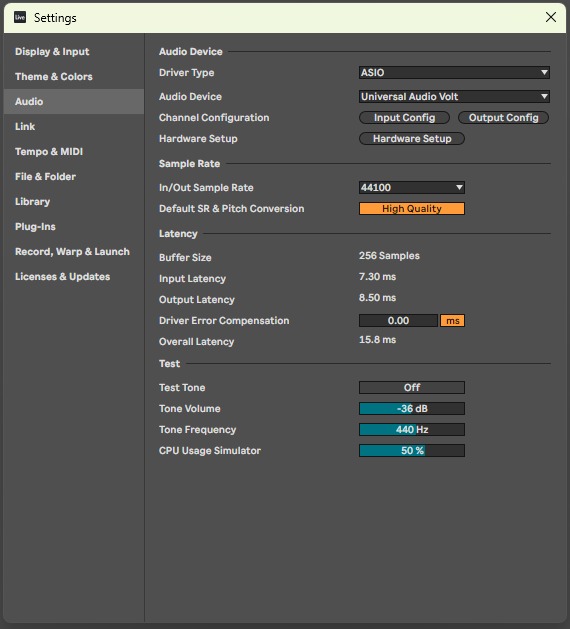Close the Settings window
Screen dimensions: 570x629
(551, 17)
